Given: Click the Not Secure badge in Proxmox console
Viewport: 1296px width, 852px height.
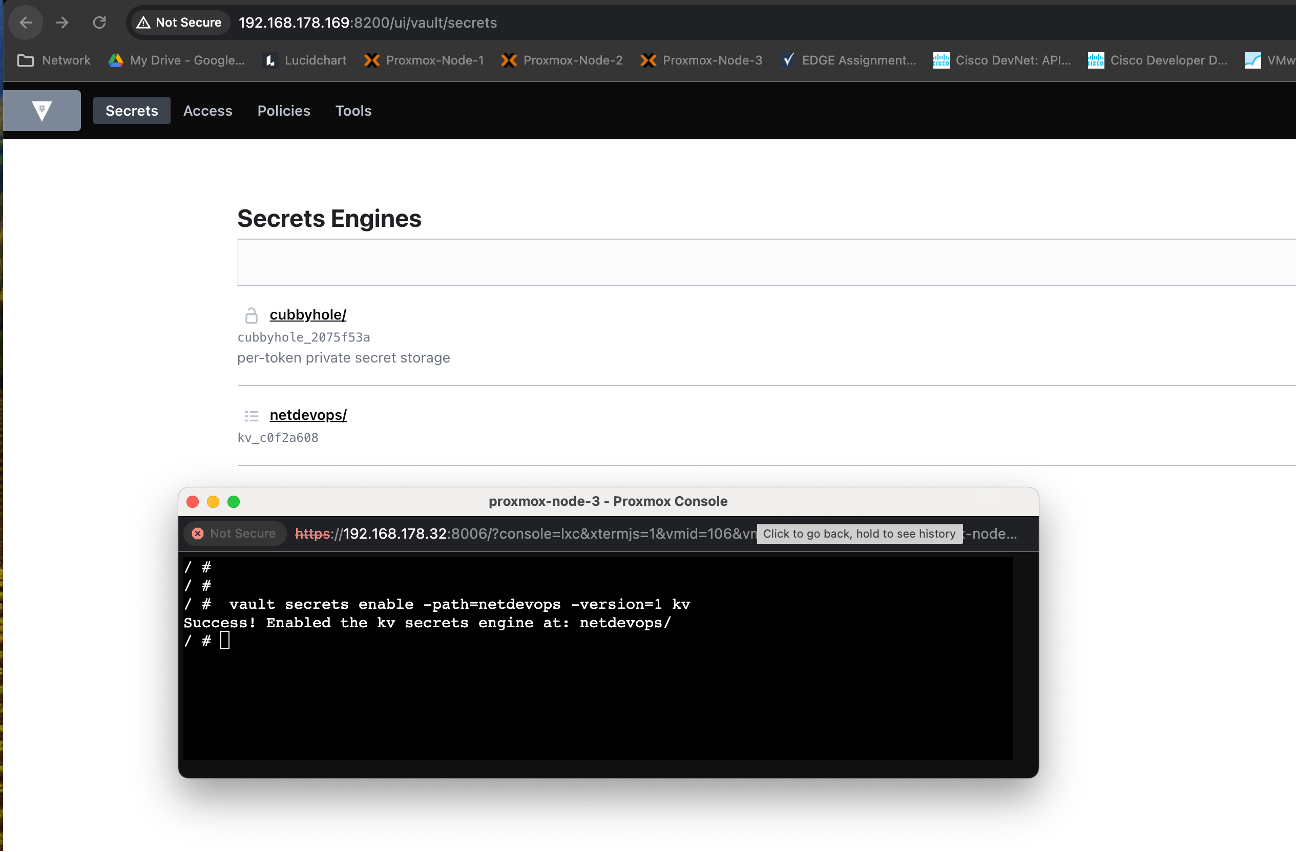Looking at the screenshot, I should [x=234, y=534].
